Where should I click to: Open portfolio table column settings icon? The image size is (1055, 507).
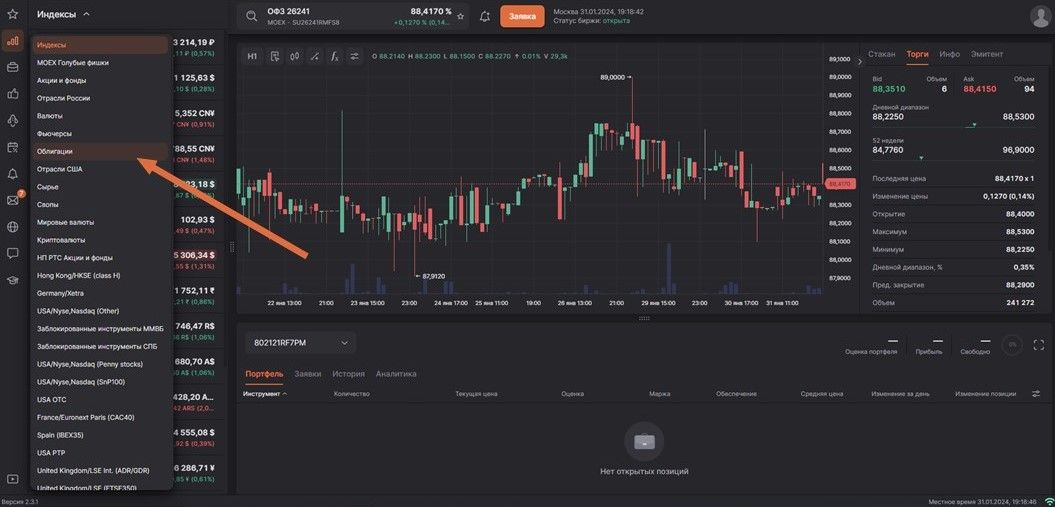click(1036, 393)
